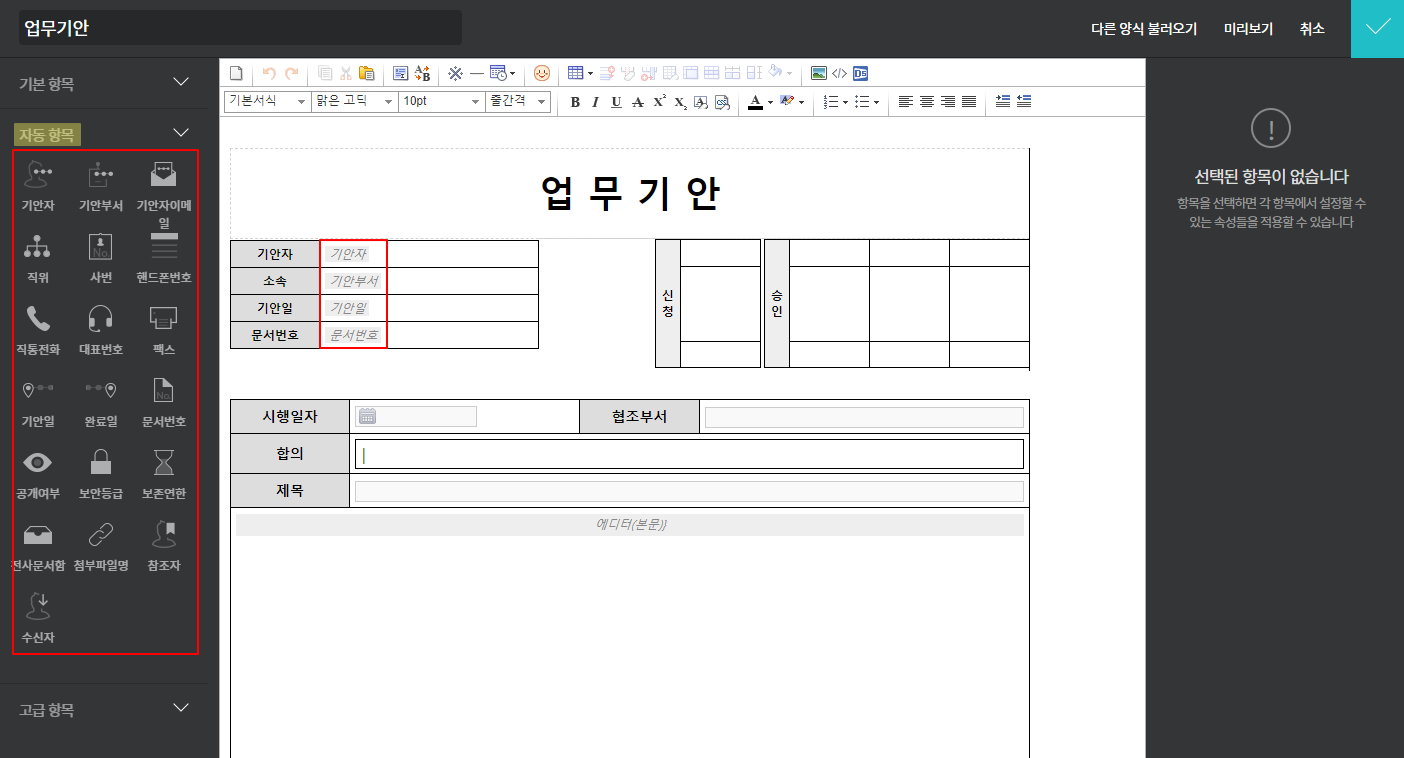Select the 문서번호 placeholder in form table

tap(354, 335)
